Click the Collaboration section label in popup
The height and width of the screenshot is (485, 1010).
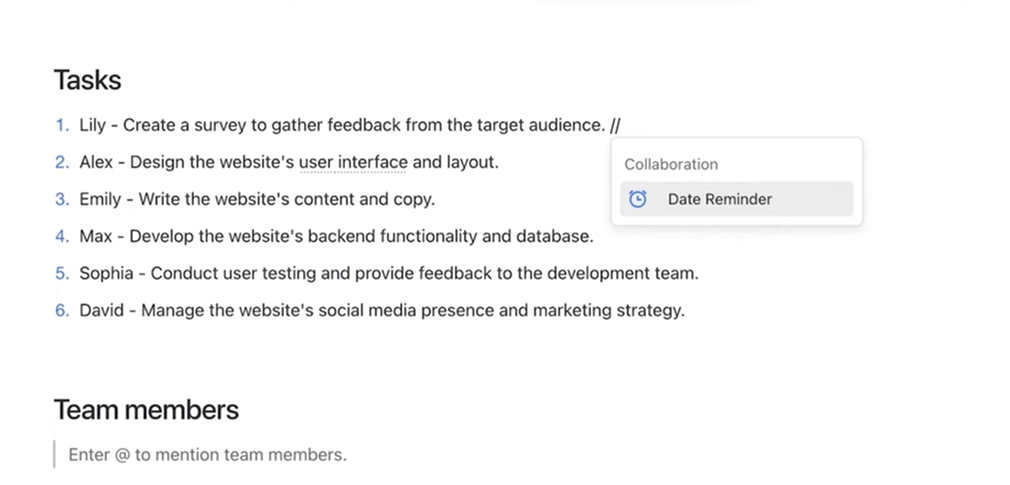pos(671,164)
